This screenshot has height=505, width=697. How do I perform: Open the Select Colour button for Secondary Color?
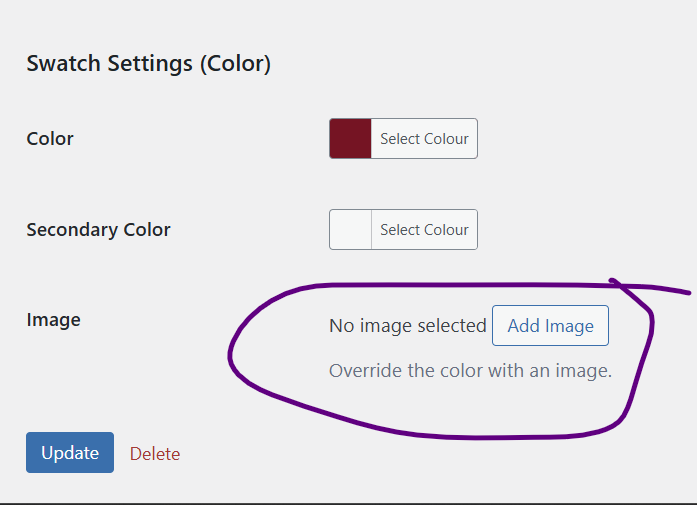coord(424,229)
